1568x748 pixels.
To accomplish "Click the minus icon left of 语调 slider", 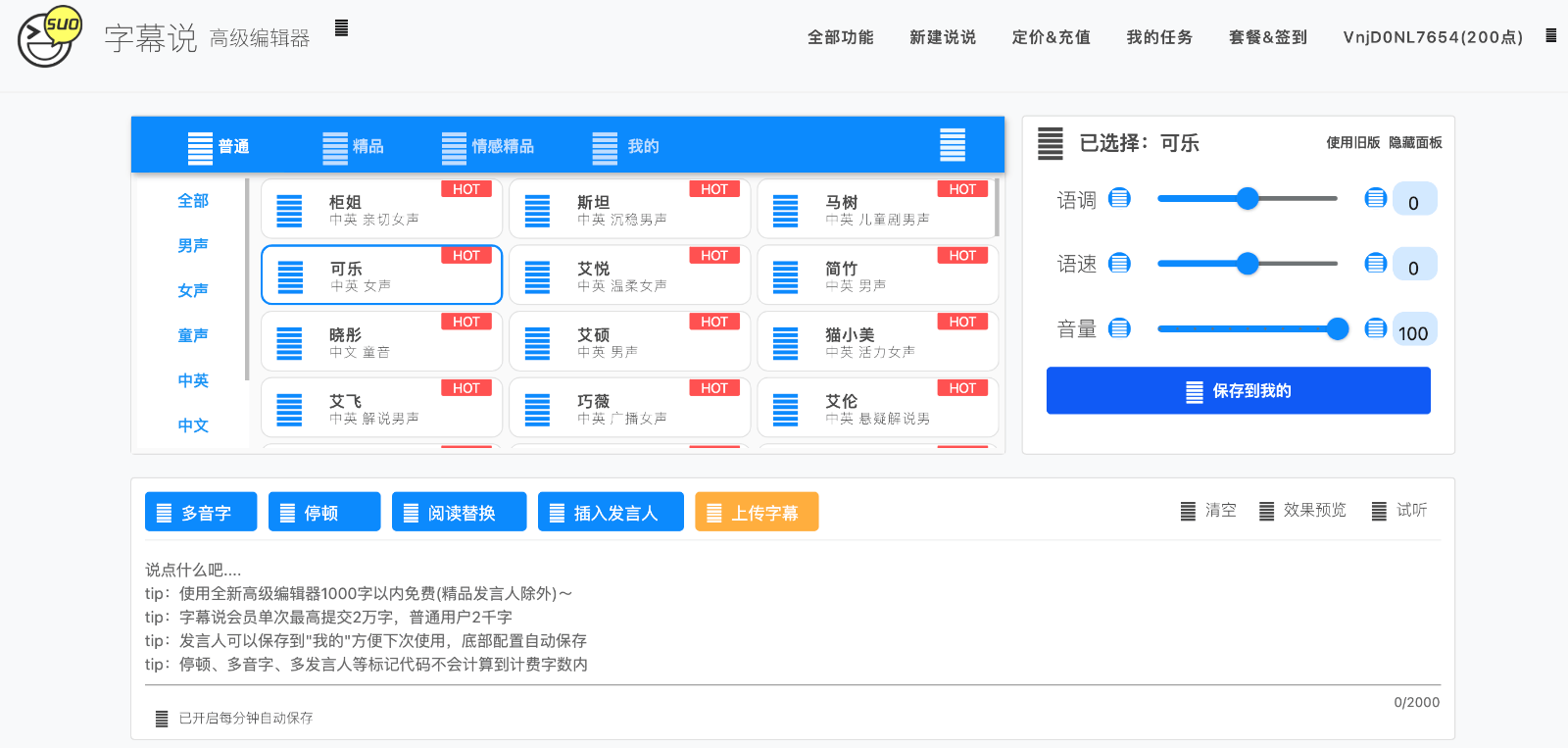I will point(1119,198).
